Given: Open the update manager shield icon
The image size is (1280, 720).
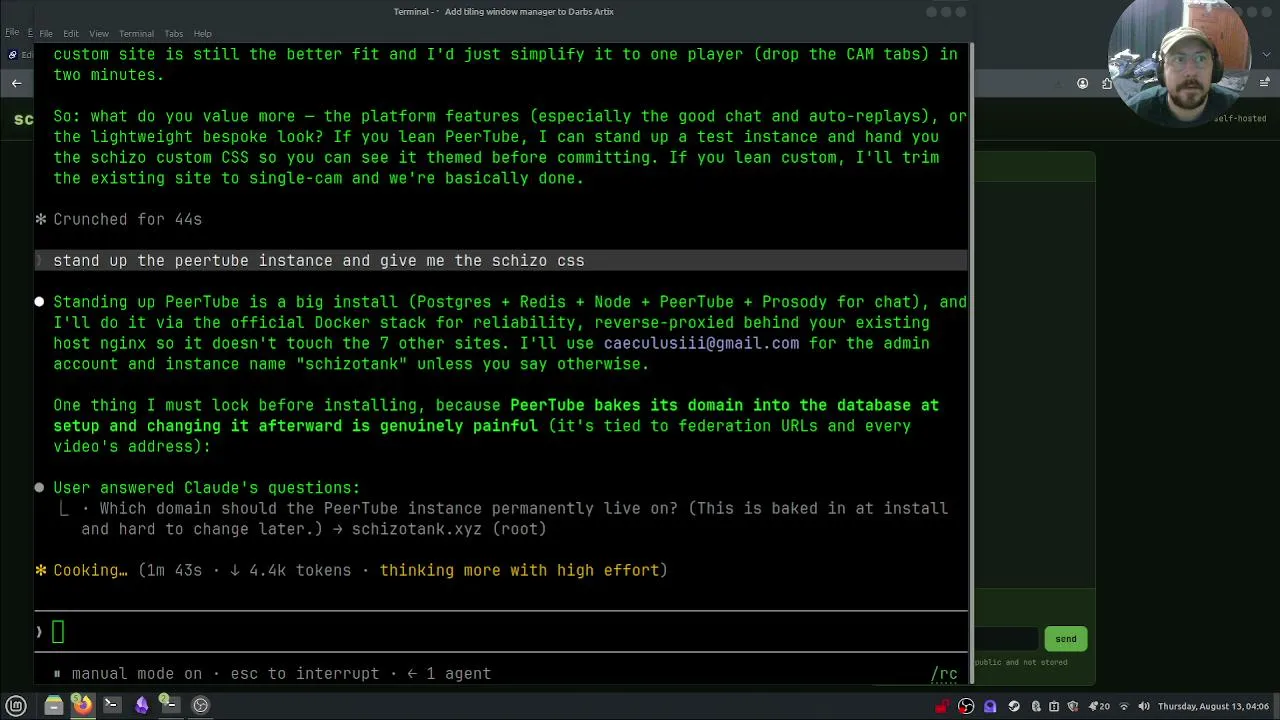Looking at the screenshot, I should pyautogui.click(x=1073, y=706).
